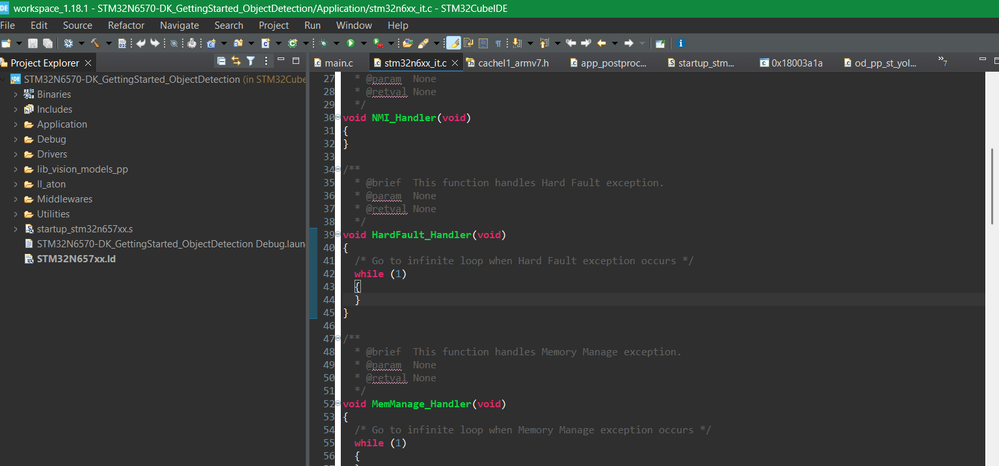Open the Refactor menu
The height and width of the screenshot is (466, 999).
[x=125, y=25]
